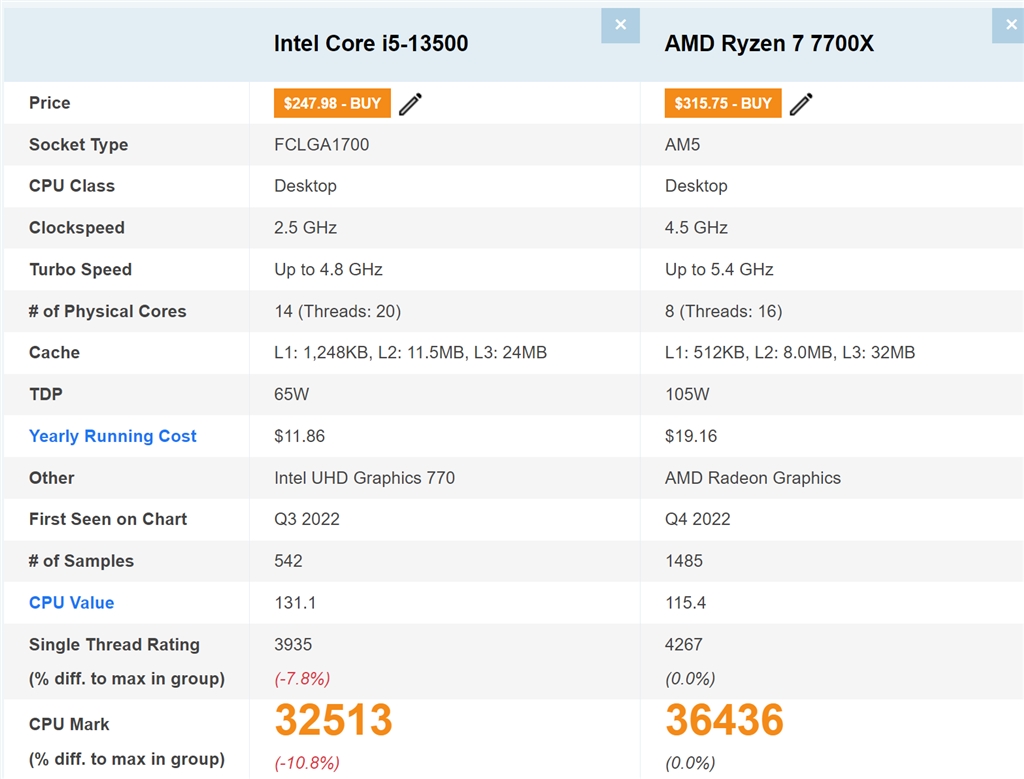Screen dimensions: 1024x779
Task: Open the CPU Value link
Action: pos(72,603)
